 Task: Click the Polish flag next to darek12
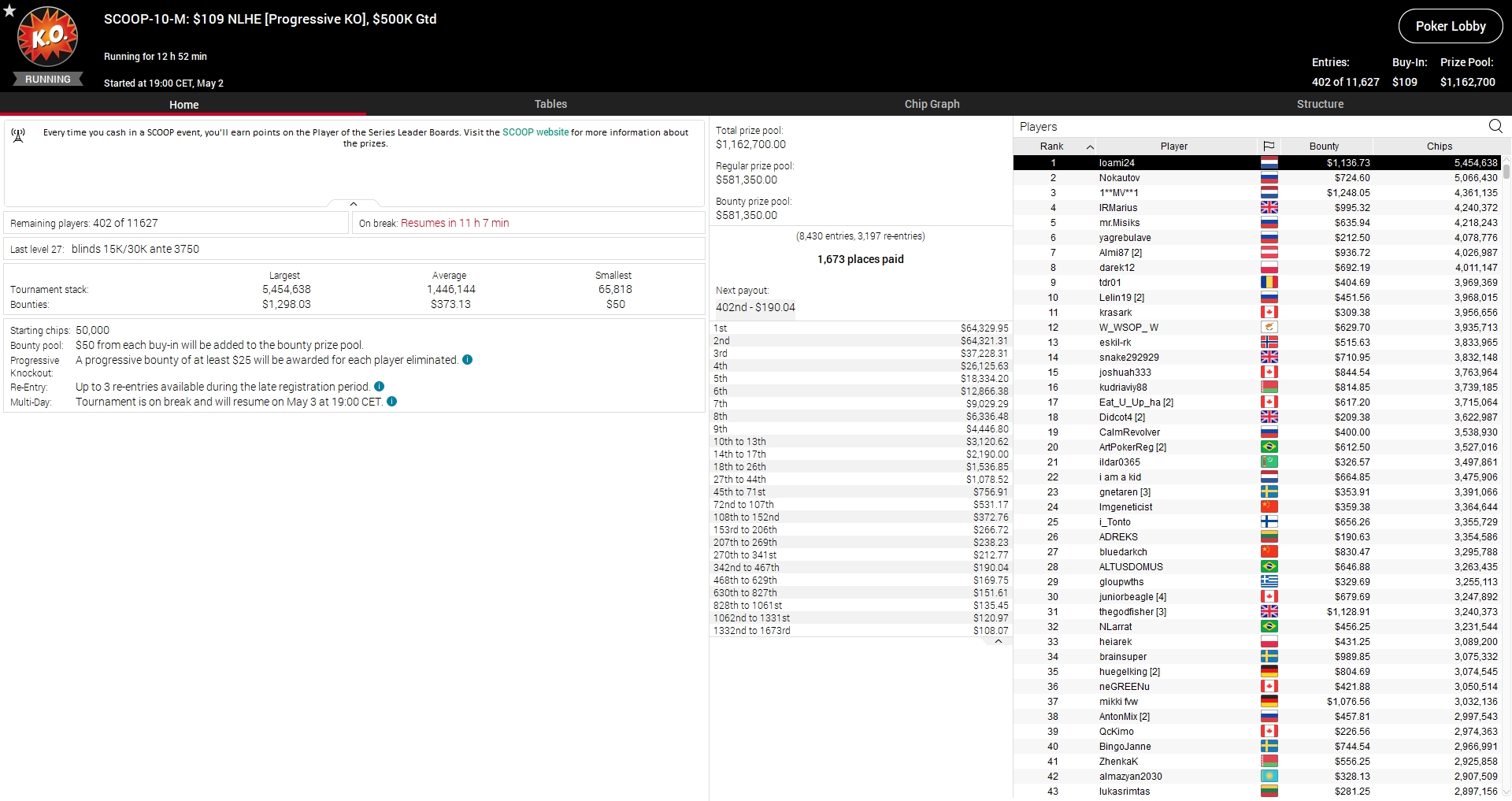(1269, 268)
